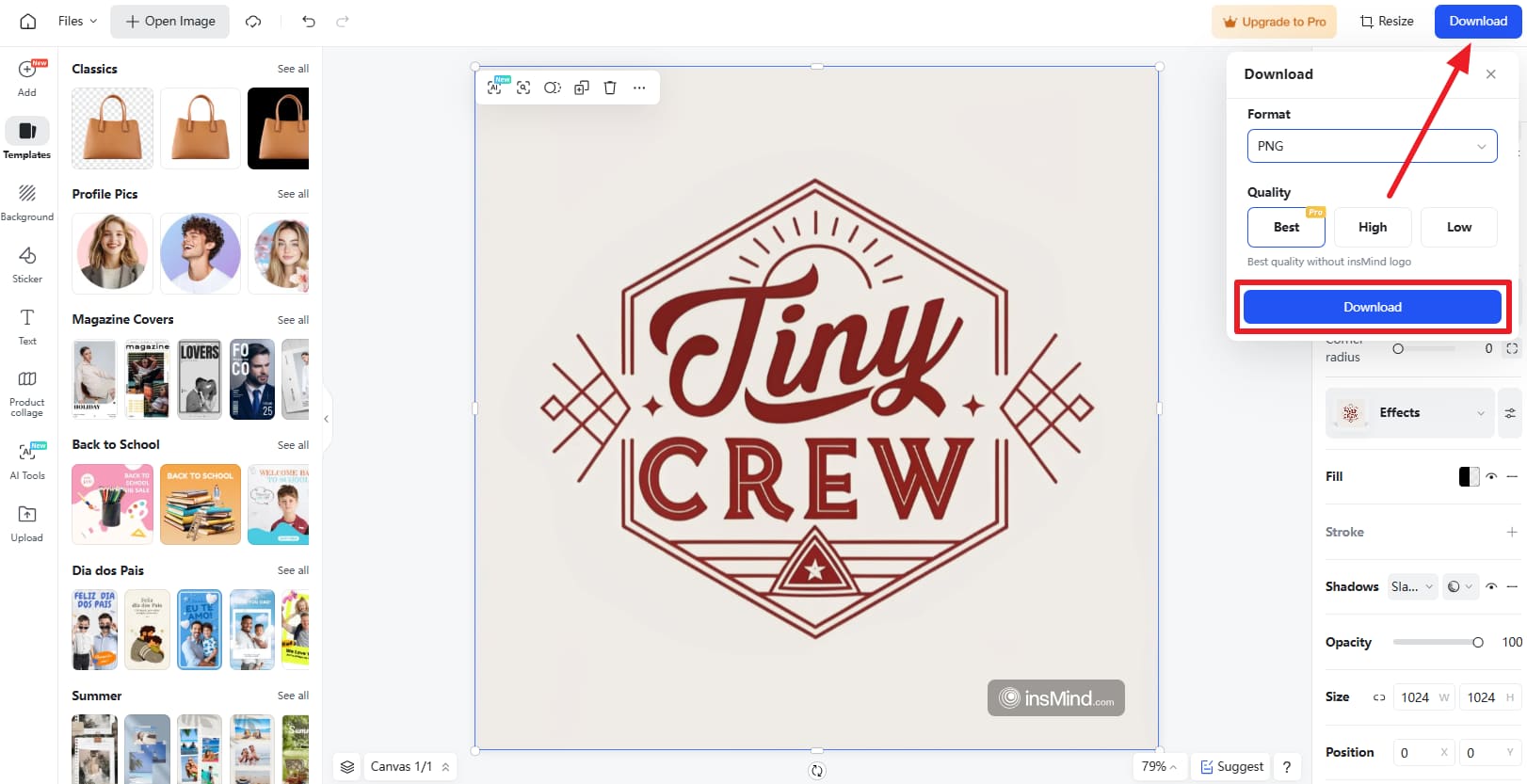The image size is (1527, 784).
Task: Open the Upload panel
Action: pos(27,523)
